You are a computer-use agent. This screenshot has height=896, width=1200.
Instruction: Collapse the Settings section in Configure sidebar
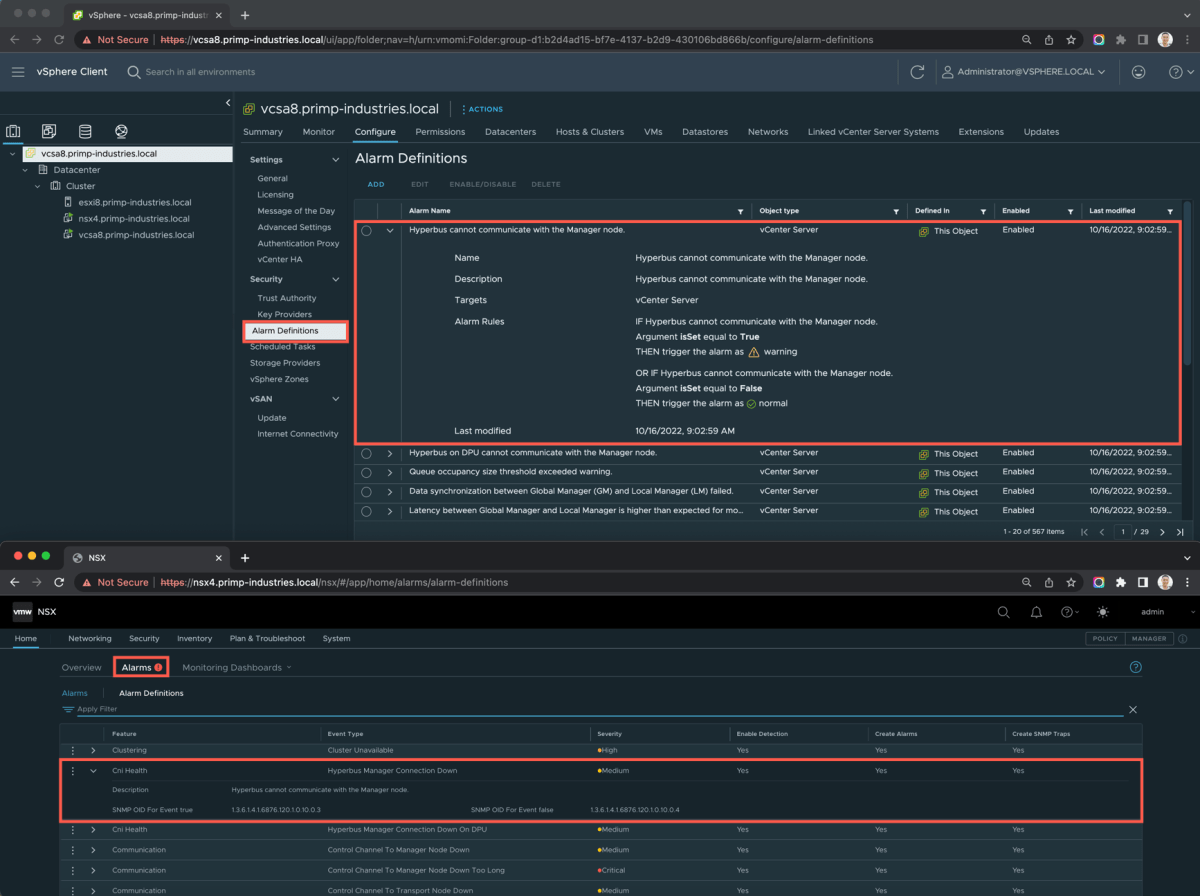click(x=335, y=160)
